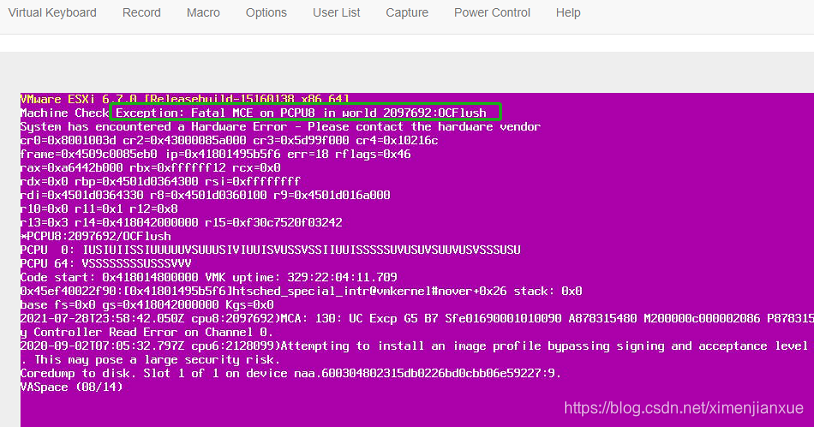
Task: Open the Virtual Keyboard menu
Action: coord(52,13)
